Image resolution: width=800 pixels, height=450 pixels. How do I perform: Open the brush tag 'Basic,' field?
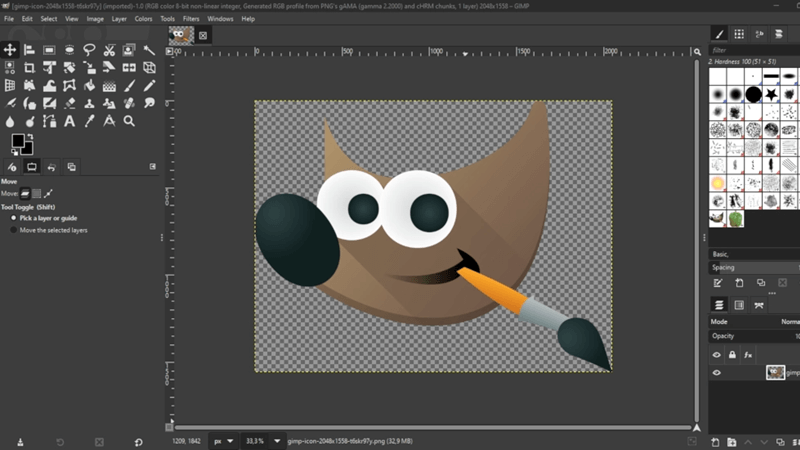click(x=755, y=254)
